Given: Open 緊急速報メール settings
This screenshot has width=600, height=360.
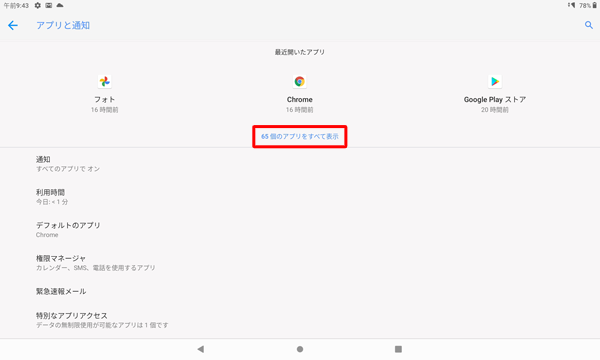Looking at the screenshot, I should tap(300, 292).
